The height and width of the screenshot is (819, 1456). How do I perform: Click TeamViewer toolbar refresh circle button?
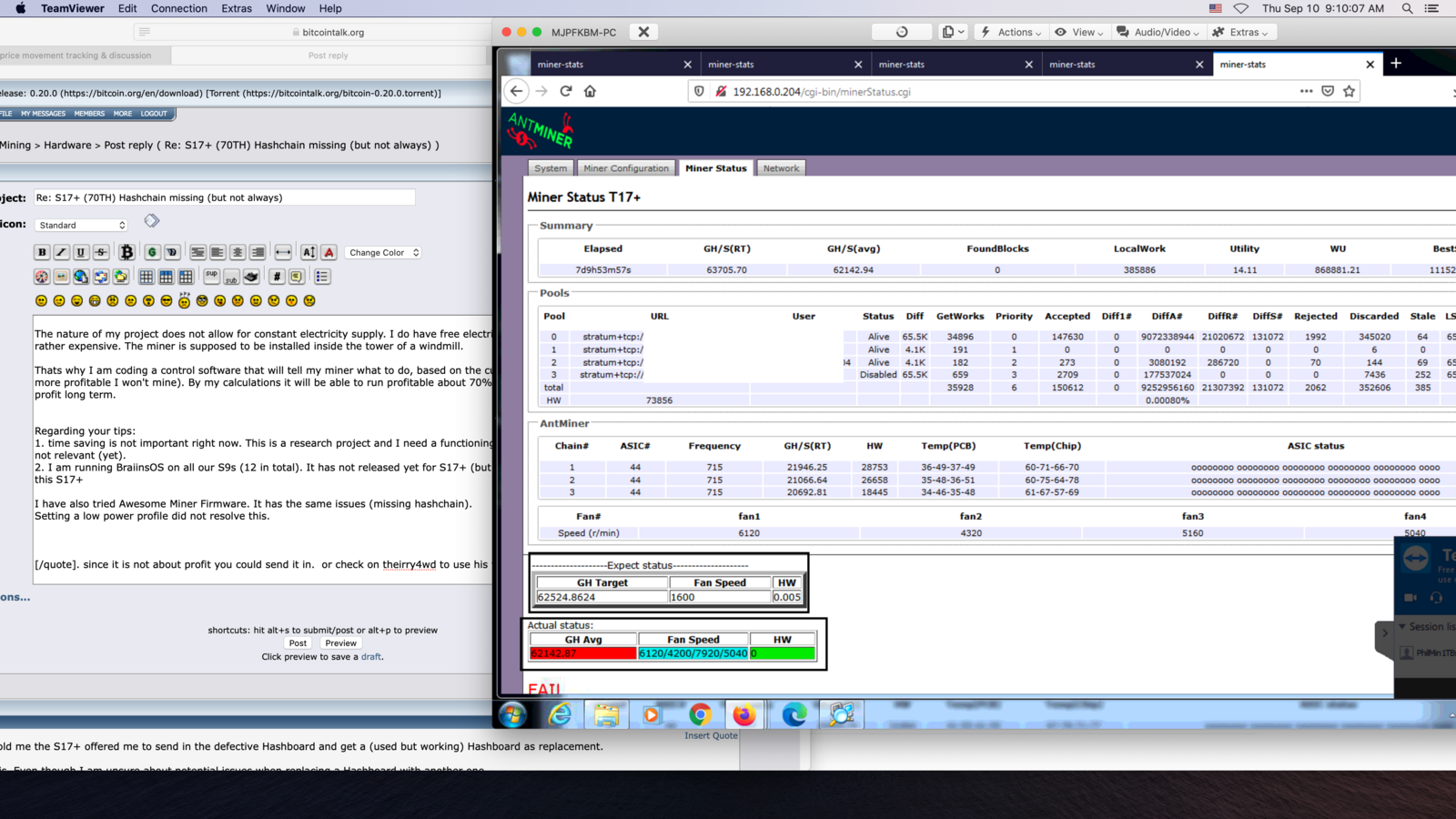click(x=901, y=32)
